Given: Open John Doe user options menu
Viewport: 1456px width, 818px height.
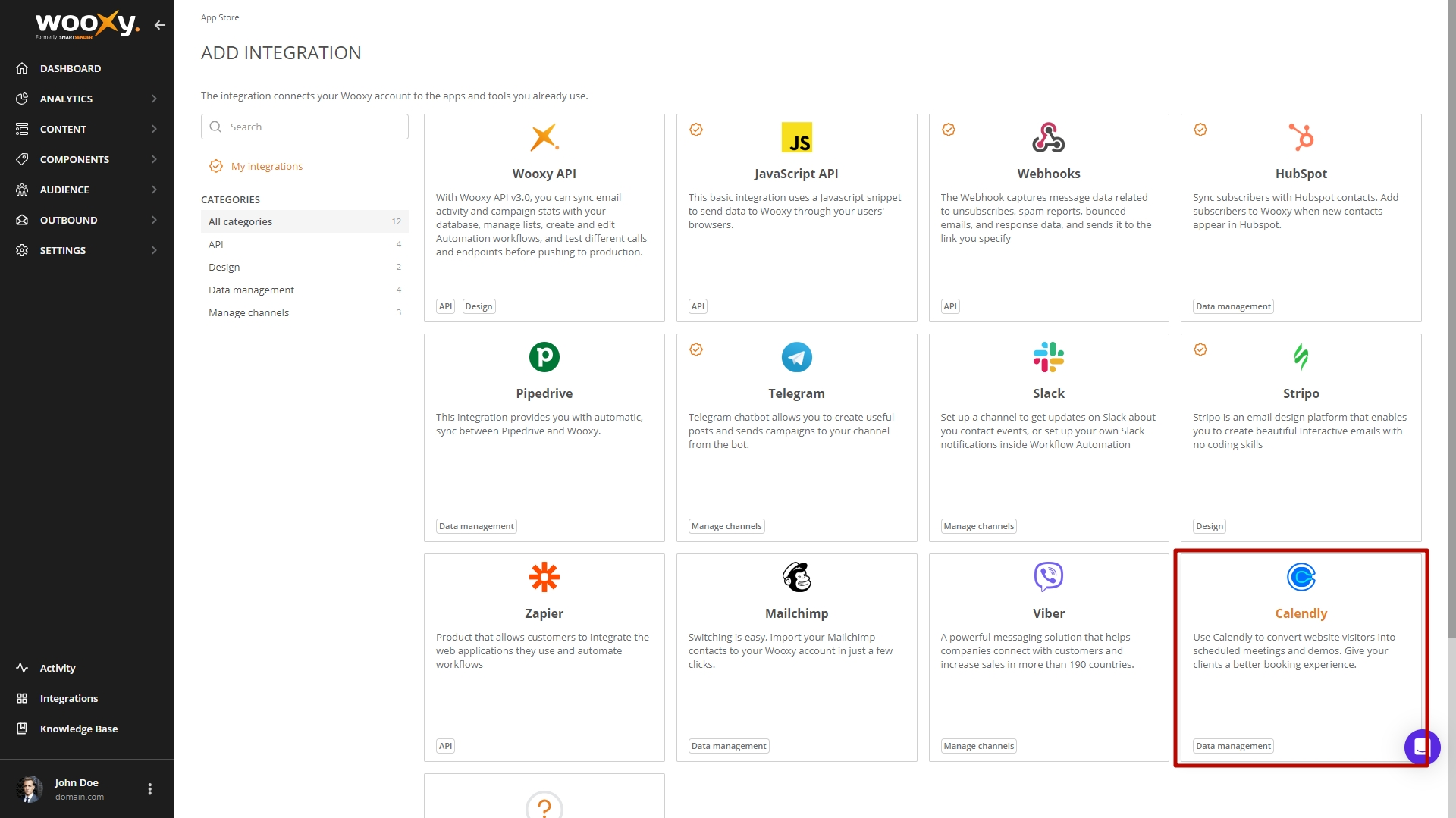Looking at the screenshot, I should pyautogui.click(x=149, y=789).
